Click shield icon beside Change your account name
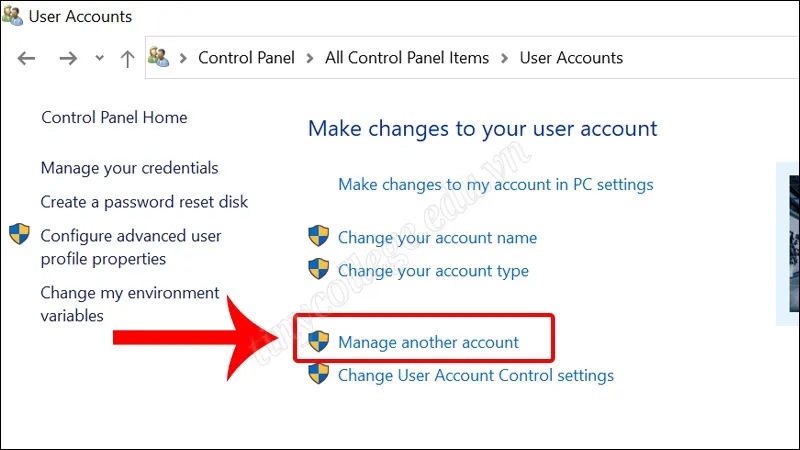The width and height of the screenshot is (800, 450). pos(319,236)
